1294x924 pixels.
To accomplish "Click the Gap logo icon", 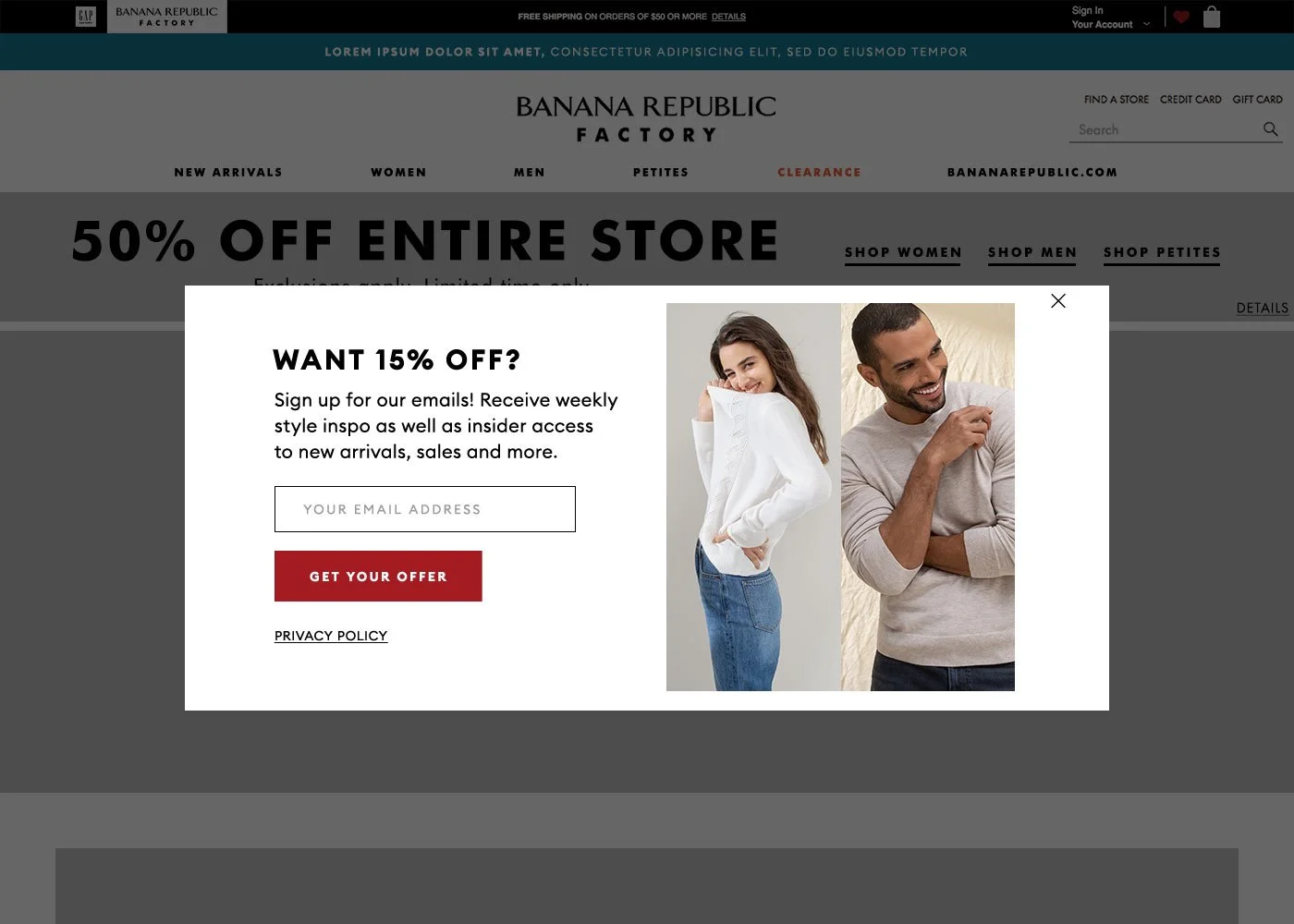I will click(86, 17).
